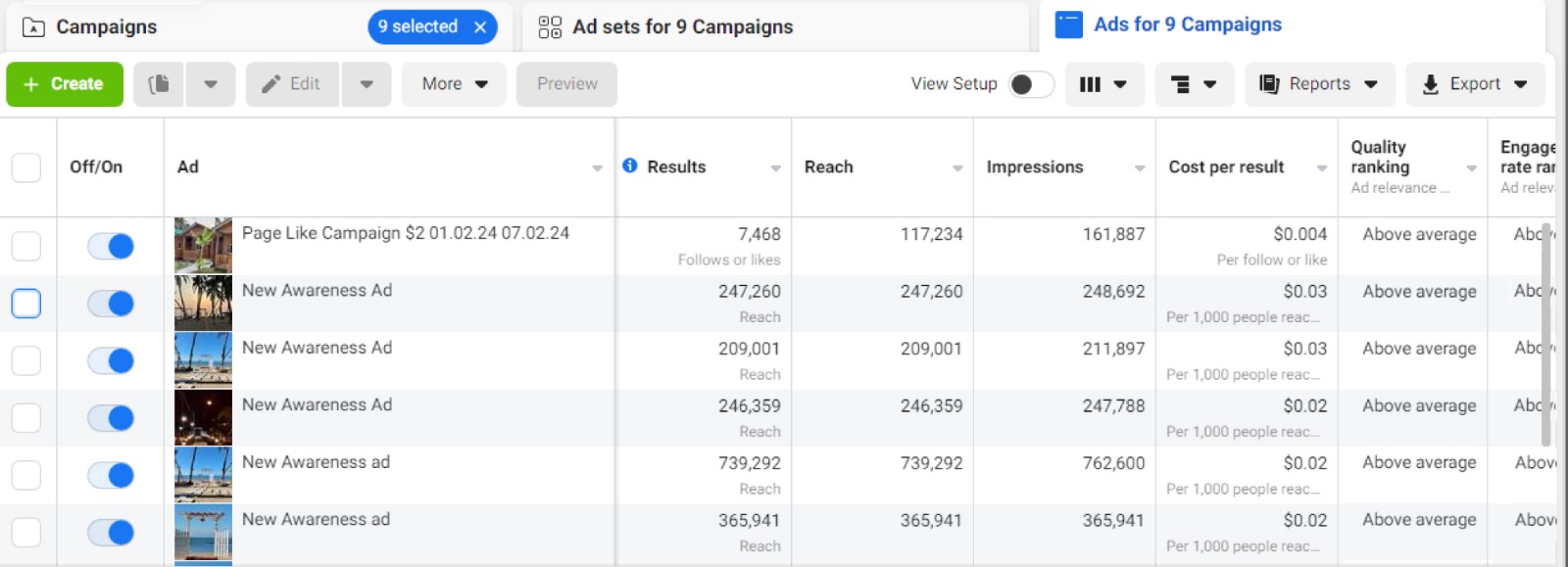The image size is (1568, 567).
Task: Click the Results info icon
Action: click(x=630, y=165)
